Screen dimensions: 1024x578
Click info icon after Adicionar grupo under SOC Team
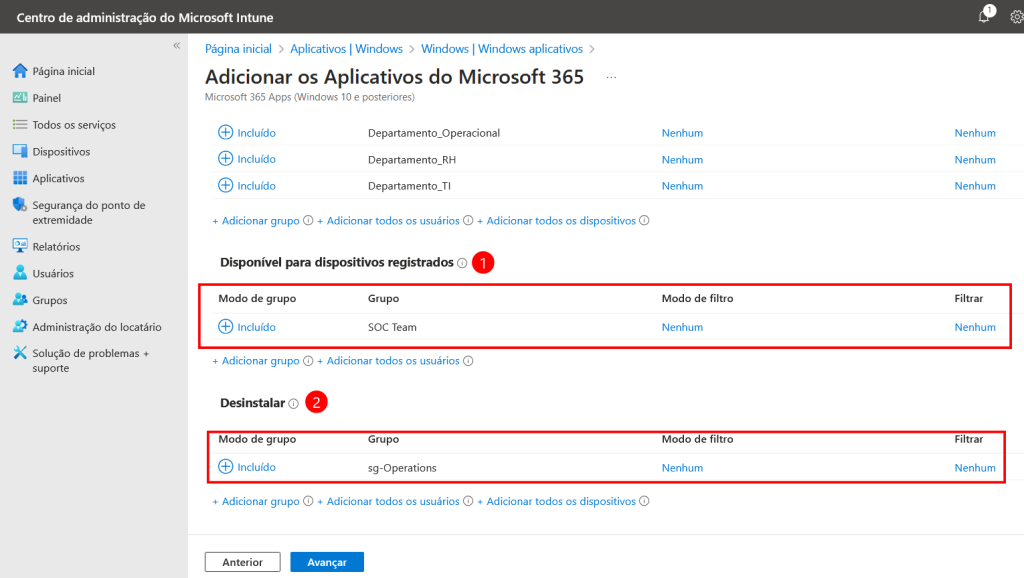pyautogui.click(x=308, y=361)
